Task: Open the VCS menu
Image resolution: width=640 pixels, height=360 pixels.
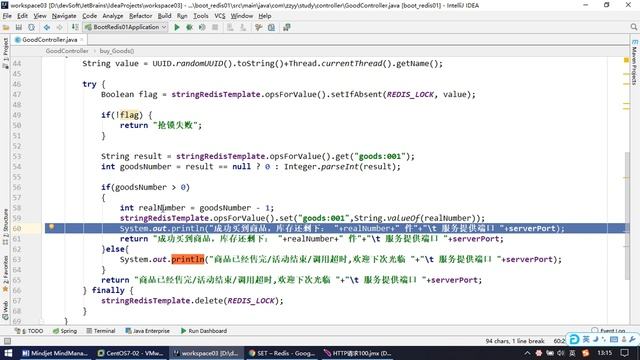Action: pyautogui.click(x=220, y=16)
